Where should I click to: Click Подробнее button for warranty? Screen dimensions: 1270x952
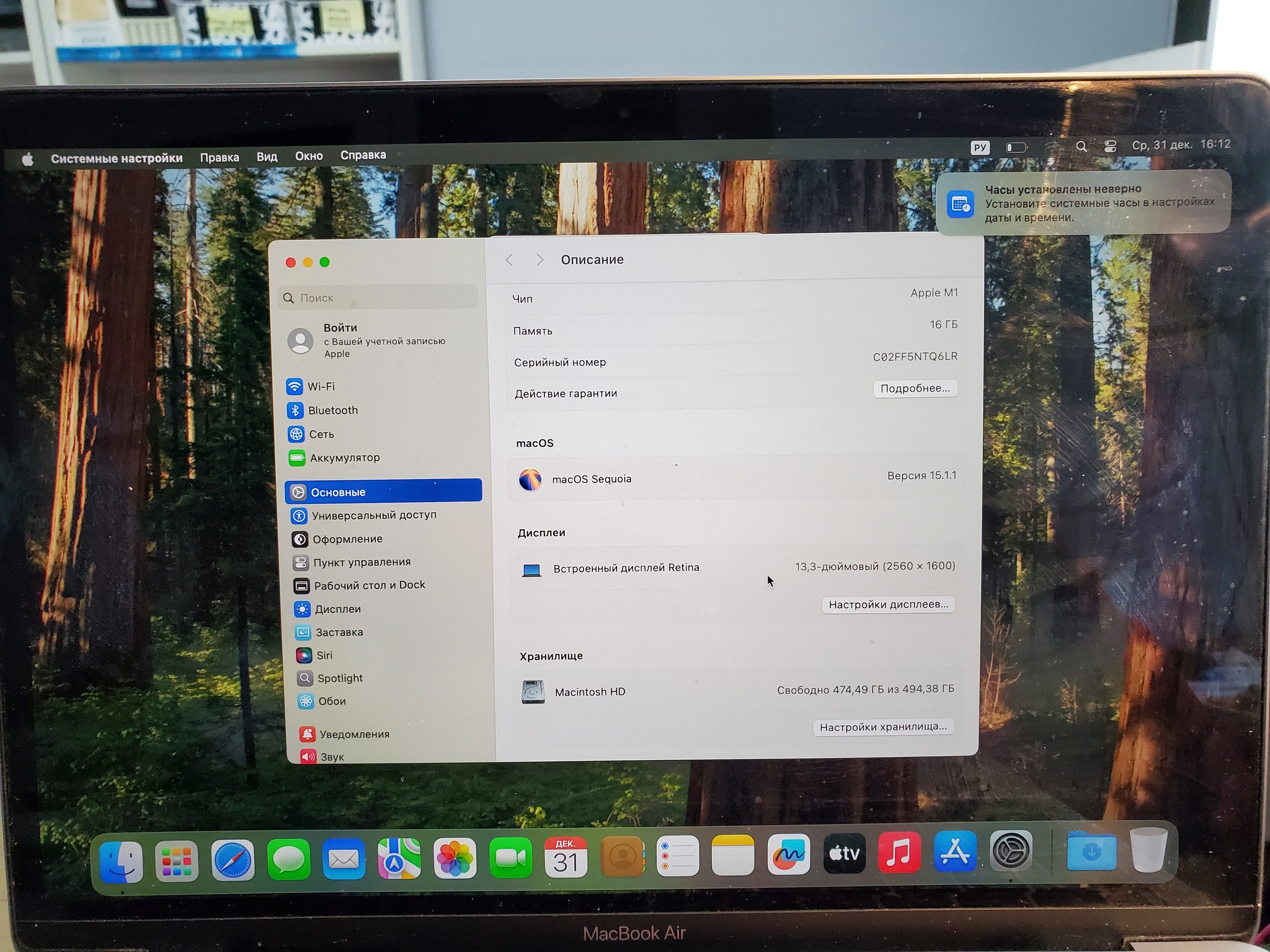point(915,389)
